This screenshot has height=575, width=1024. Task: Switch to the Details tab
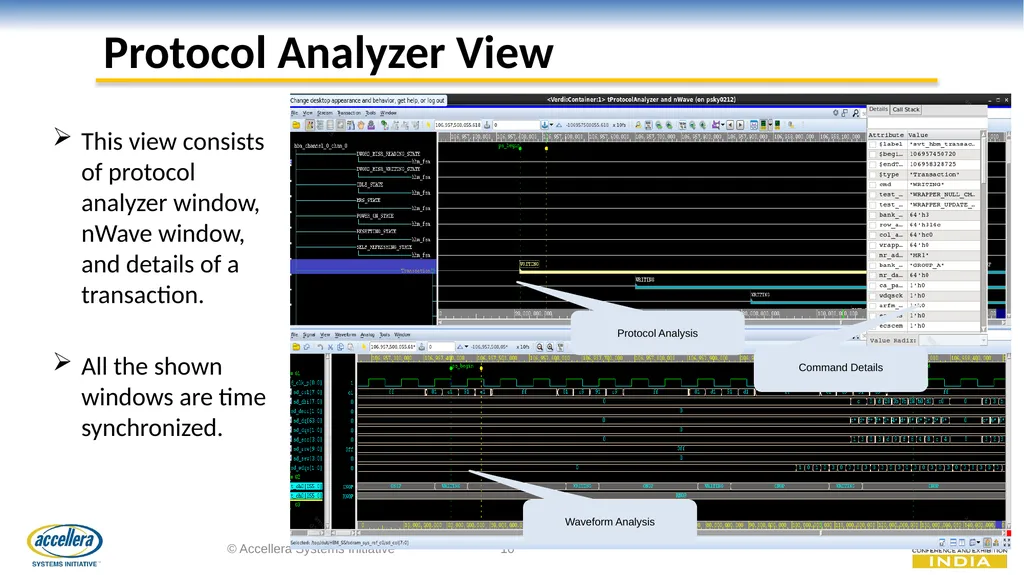[x=878, y=109]
